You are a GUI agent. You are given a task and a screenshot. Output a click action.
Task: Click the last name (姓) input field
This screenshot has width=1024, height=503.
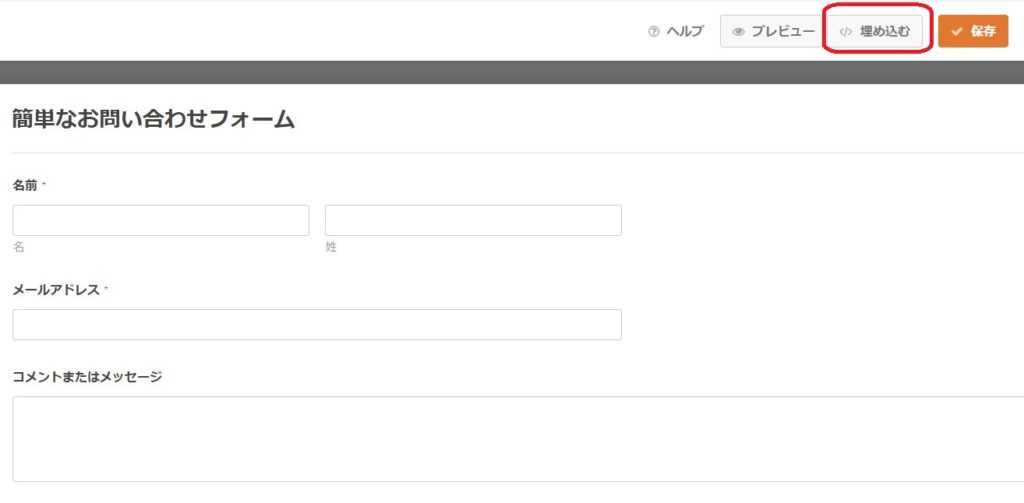pos(473,220)
